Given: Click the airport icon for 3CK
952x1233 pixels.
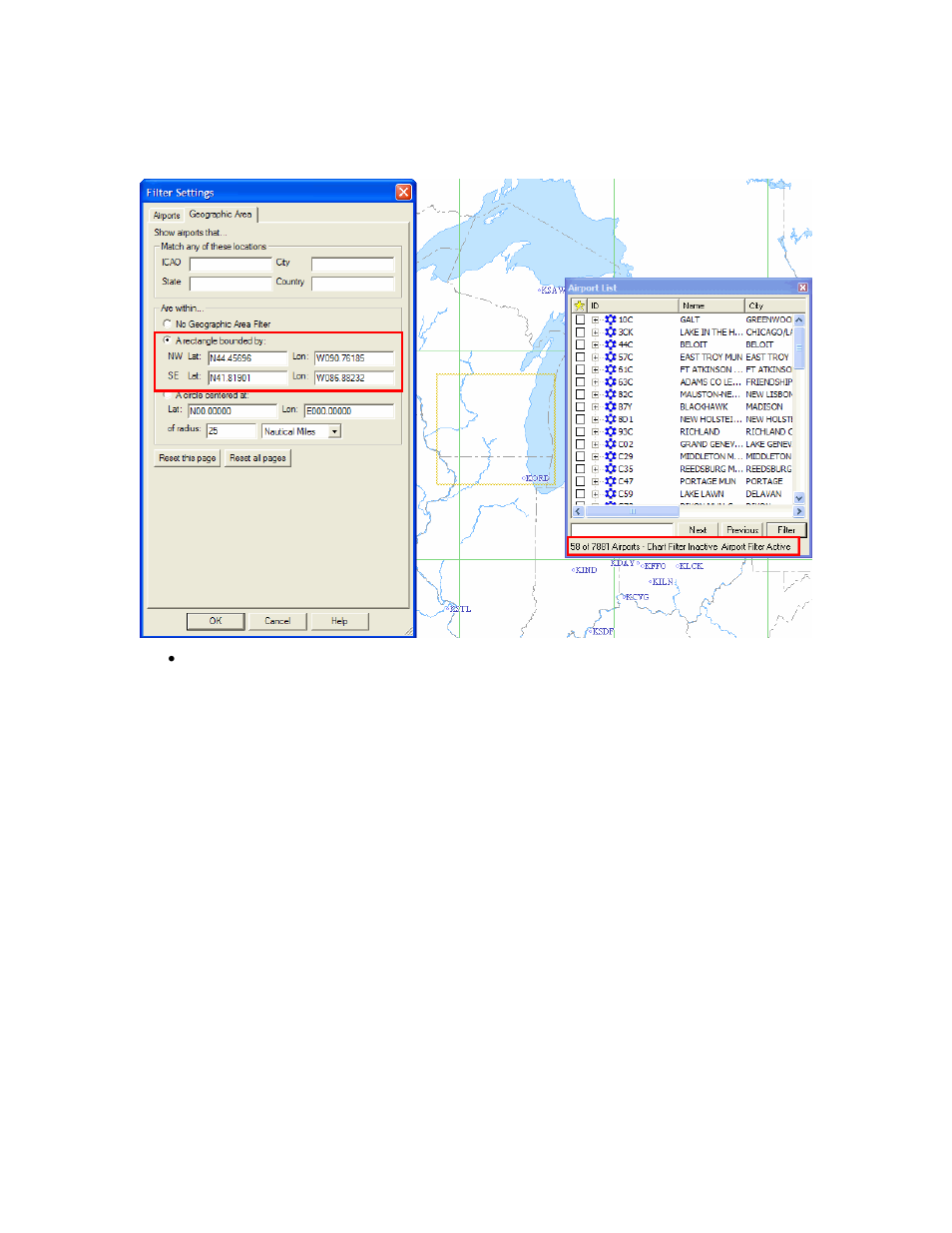Looking at the screenshot, I should click(611, 332).
